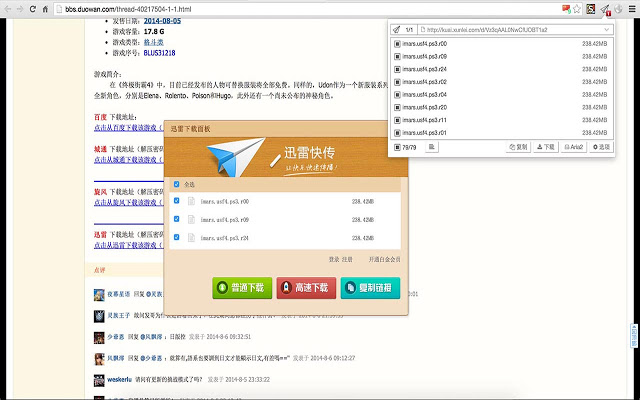Screen dimensions: 640x400
Task: Open the browser home page icon
Action: pos(45,9)
